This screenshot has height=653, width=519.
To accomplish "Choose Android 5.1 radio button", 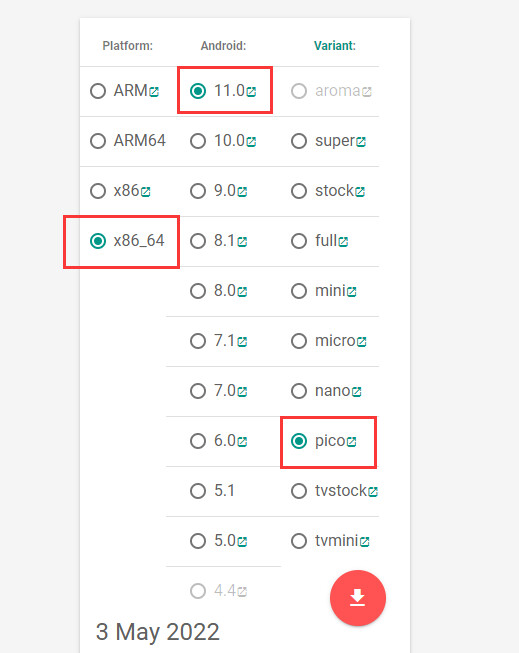I will point(198,491).
